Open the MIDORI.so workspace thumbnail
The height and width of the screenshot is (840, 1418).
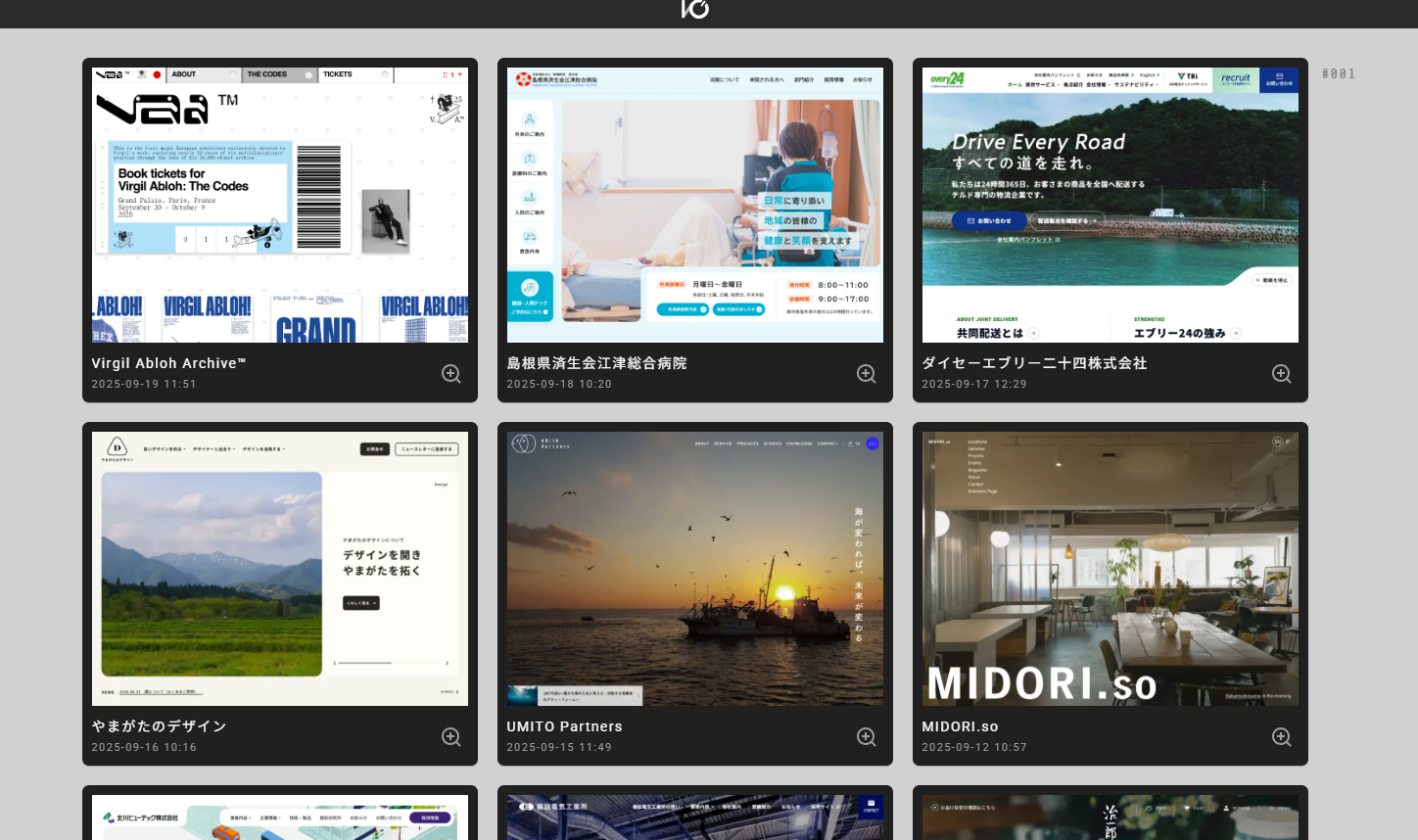[1111, 569]
